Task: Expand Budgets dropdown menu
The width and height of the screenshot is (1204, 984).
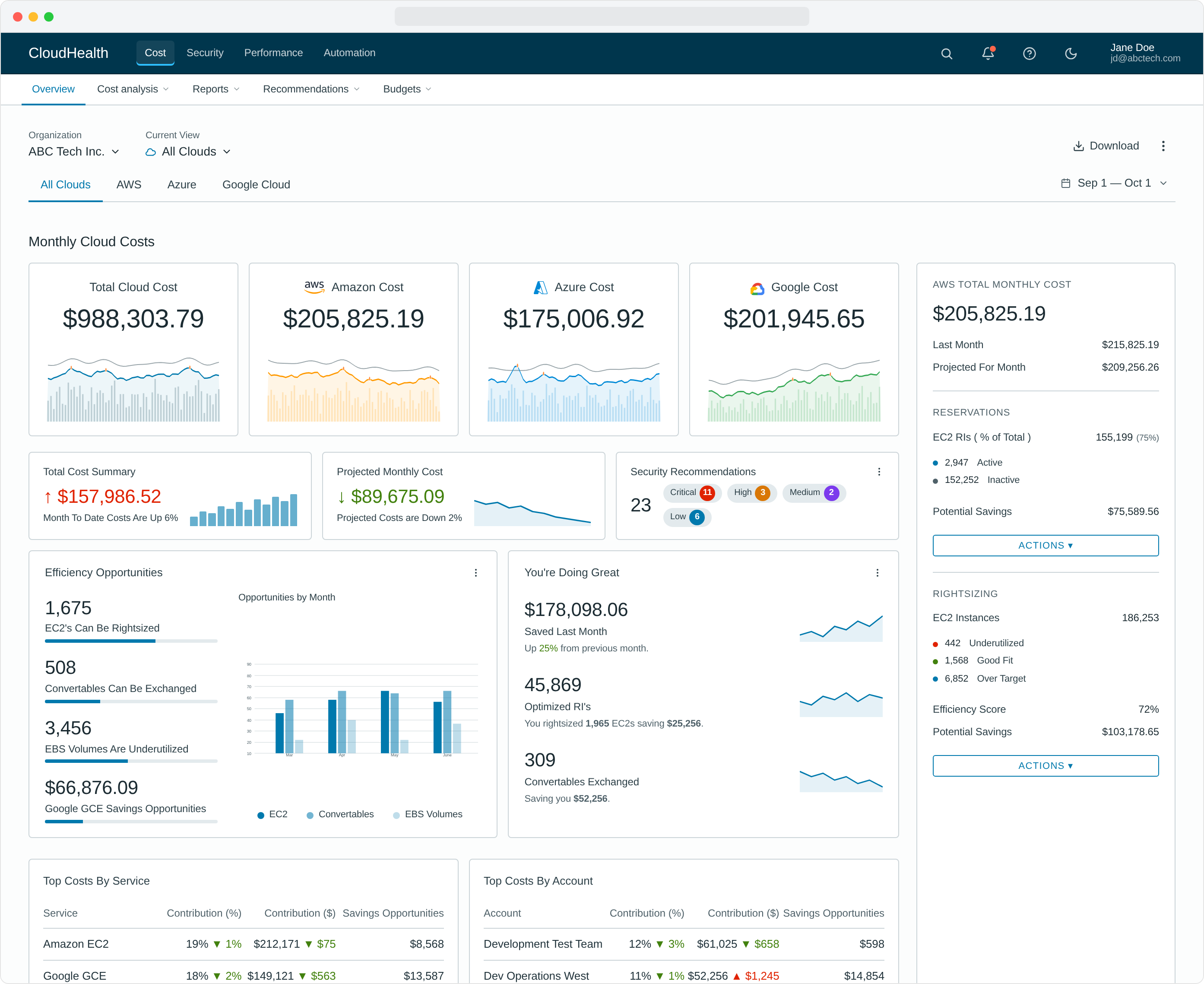Action: coord(407,89)
